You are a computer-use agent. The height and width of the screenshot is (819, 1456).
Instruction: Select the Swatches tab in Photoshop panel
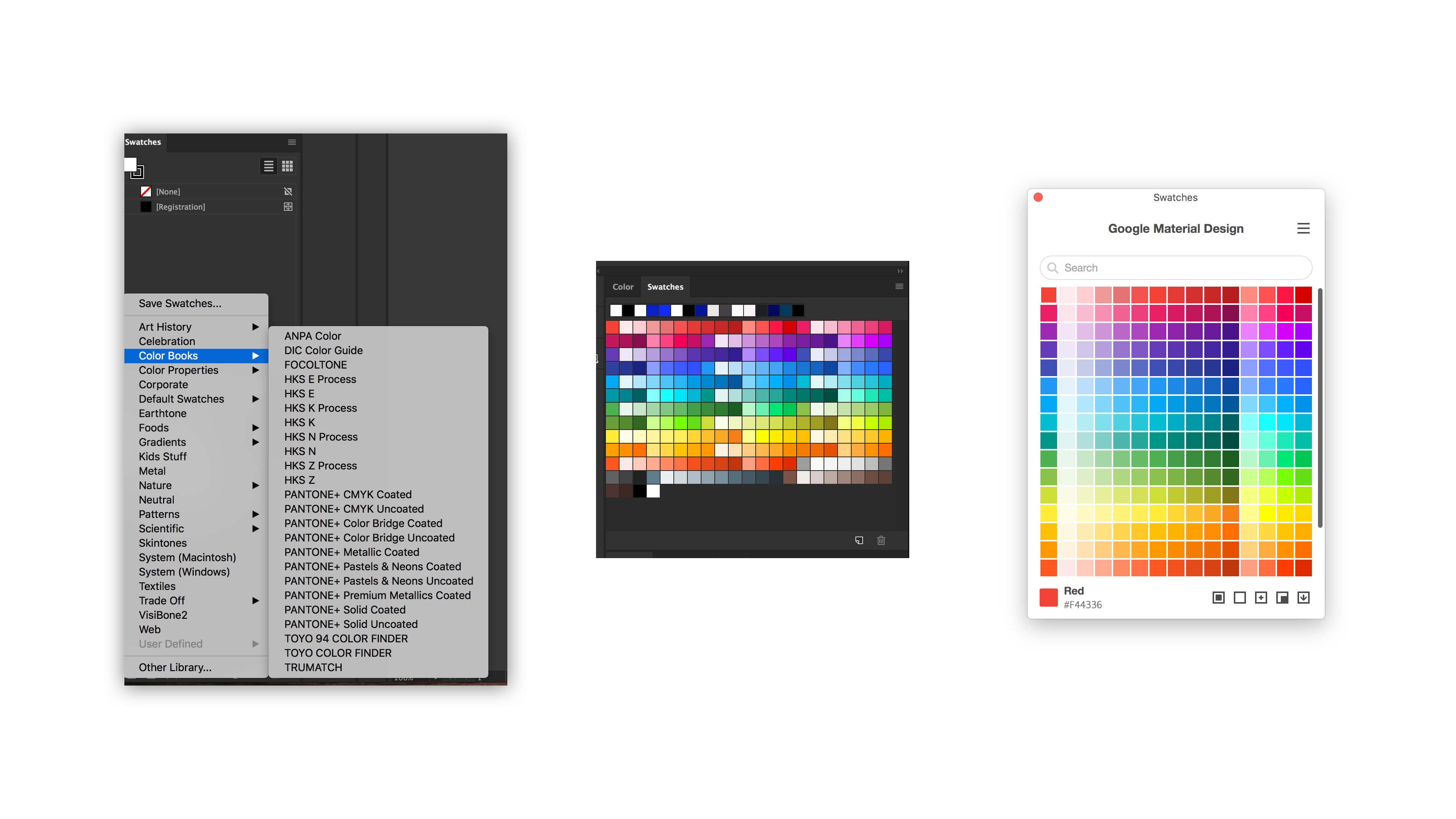pyautogui.click(x=665, y=287)
